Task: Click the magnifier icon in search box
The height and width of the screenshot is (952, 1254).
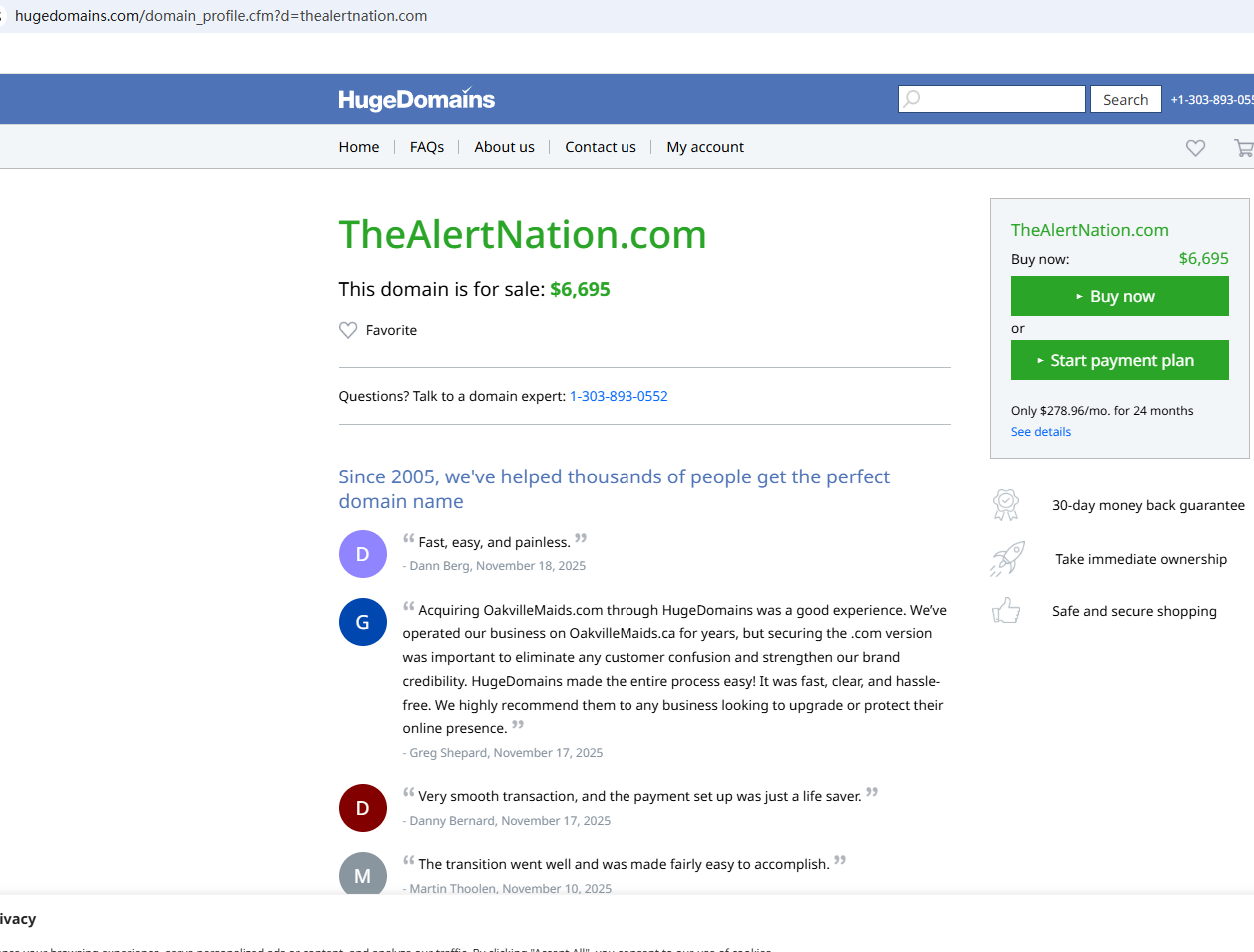Action: click(912, 99)
